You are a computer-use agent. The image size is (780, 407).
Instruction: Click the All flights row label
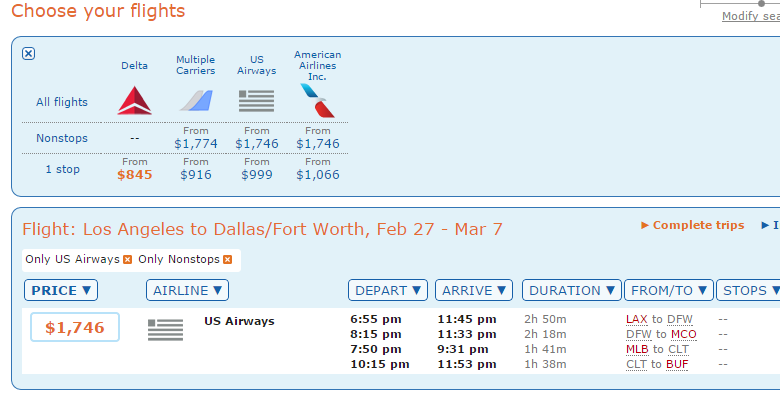point(62,102)
